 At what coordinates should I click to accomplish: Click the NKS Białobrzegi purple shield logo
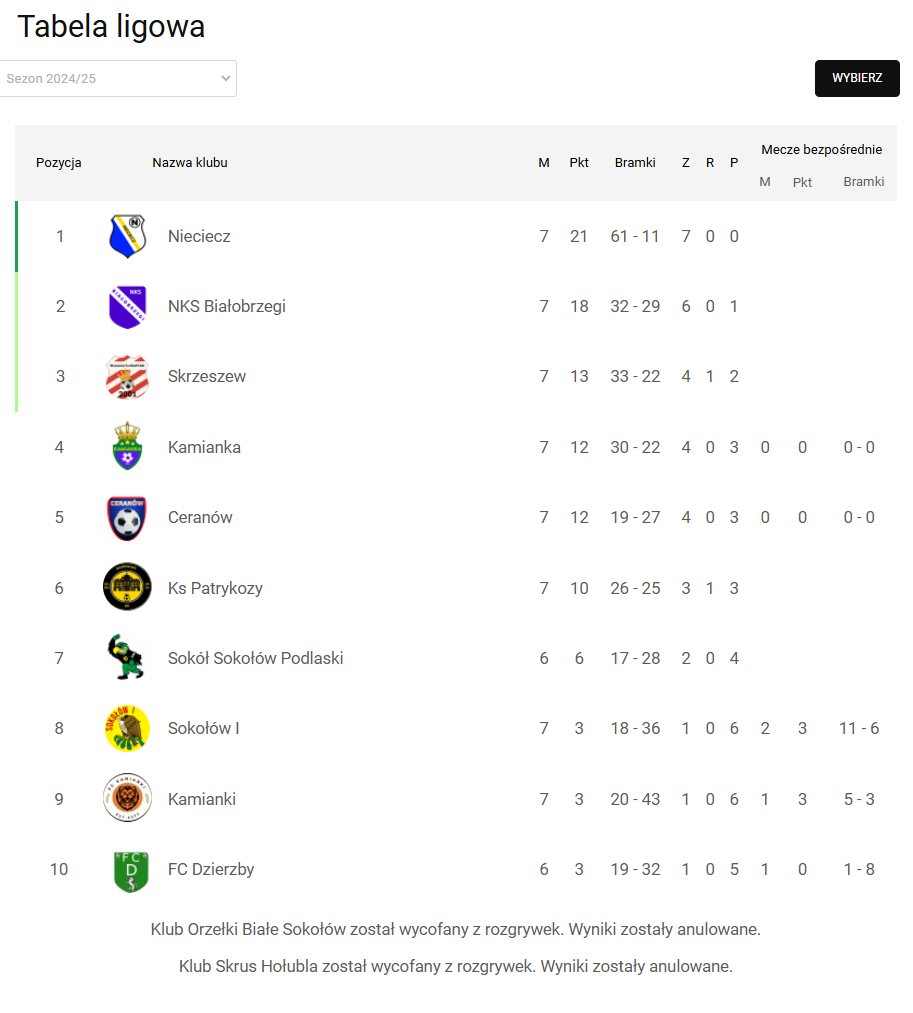(127, 307)
